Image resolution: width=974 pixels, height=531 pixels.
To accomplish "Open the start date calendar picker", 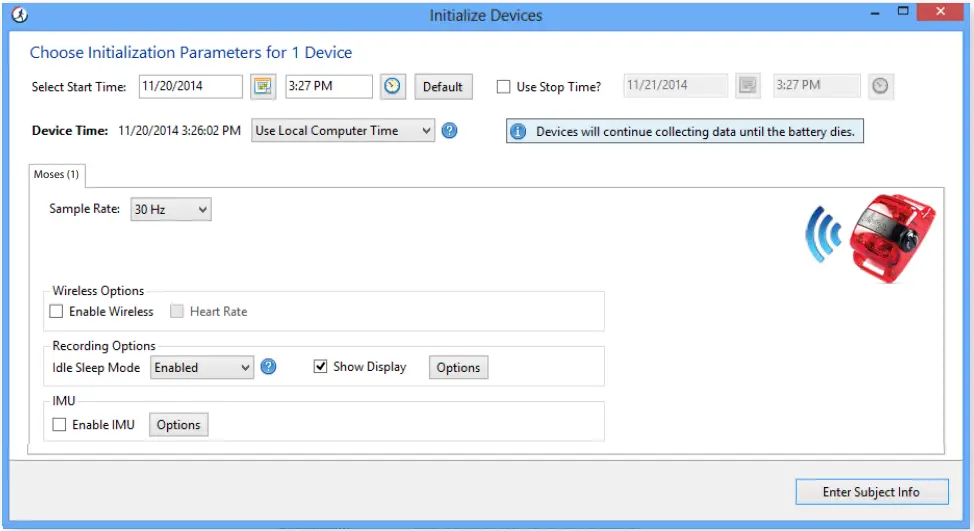I will pyautogui.click(x=263, y=86).
